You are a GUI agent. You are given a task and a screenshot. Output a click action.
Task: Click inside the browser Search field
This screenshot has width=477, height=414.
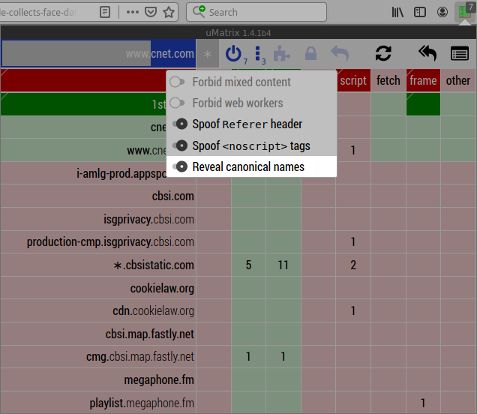click(256, 12)
